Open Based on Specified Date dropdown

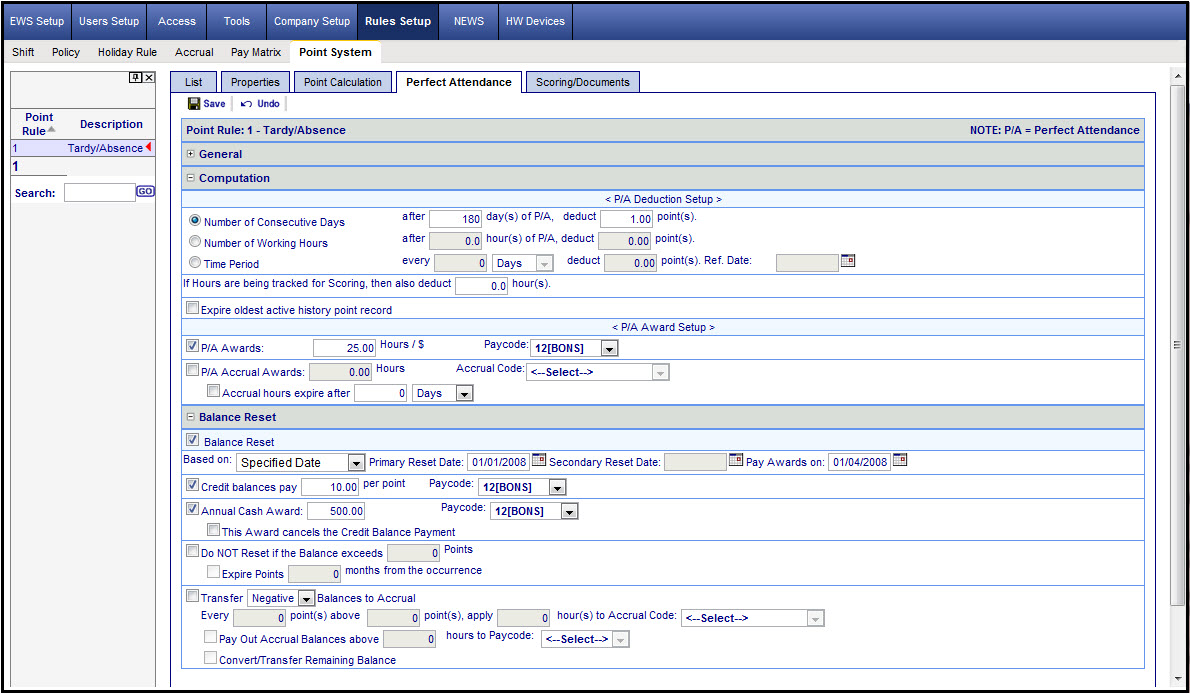(x=356, y=462)
